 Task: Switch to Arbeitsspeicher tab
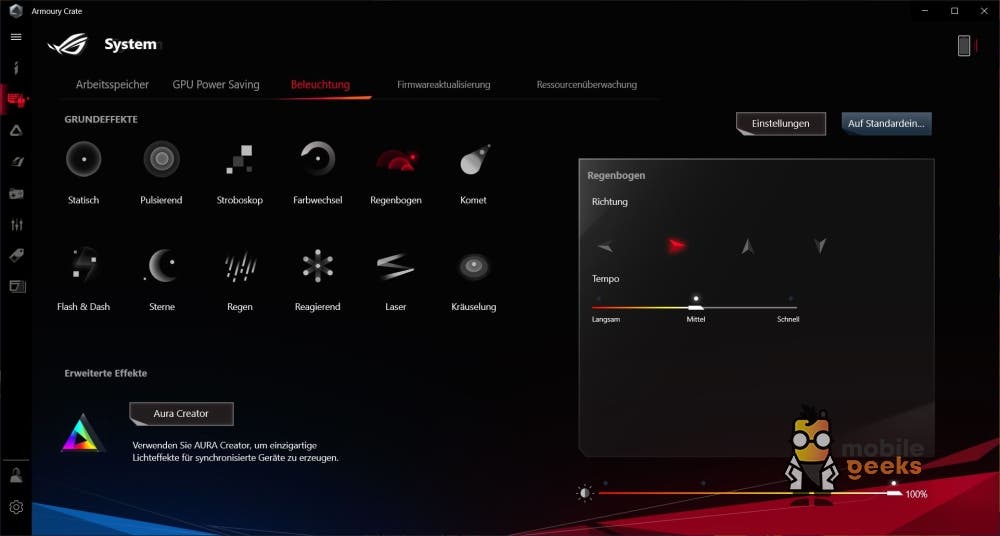click(112, 84)
